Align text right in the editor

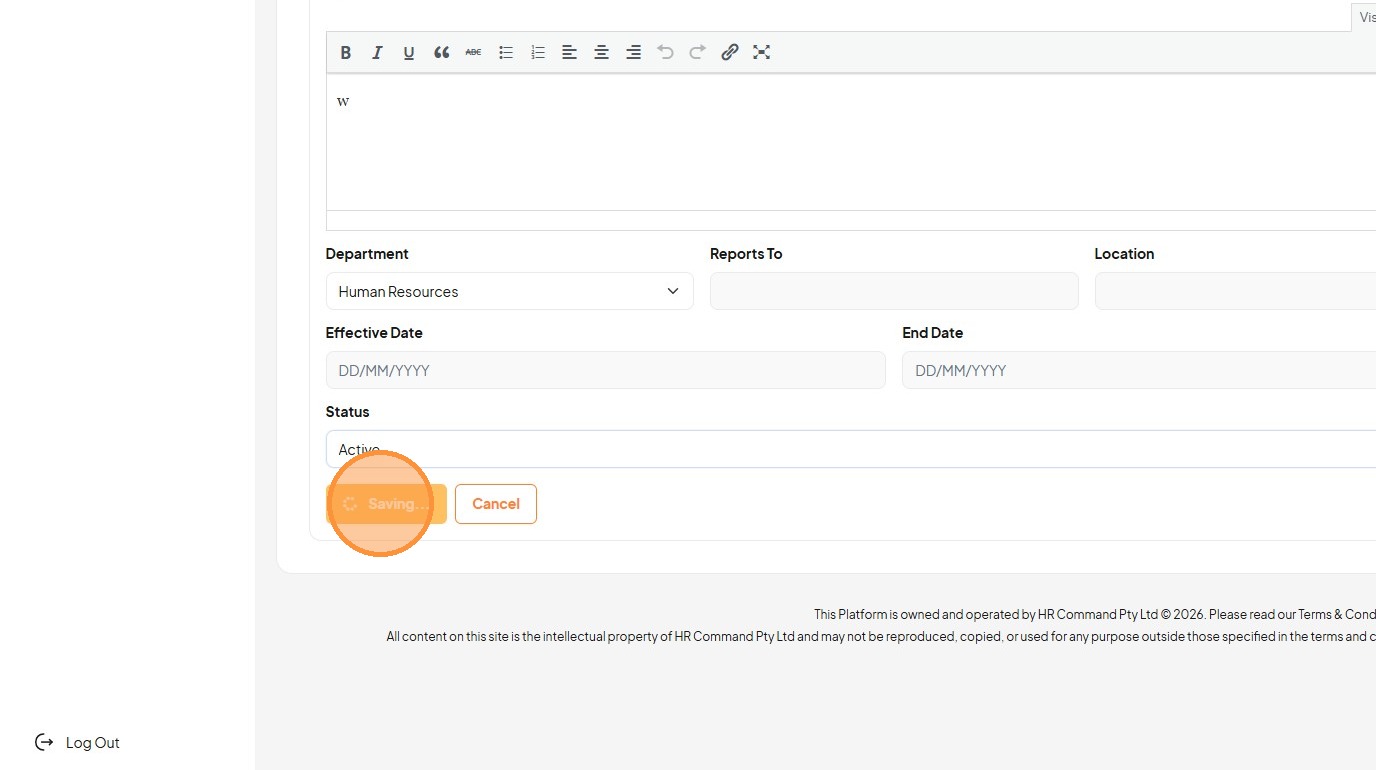633,53
